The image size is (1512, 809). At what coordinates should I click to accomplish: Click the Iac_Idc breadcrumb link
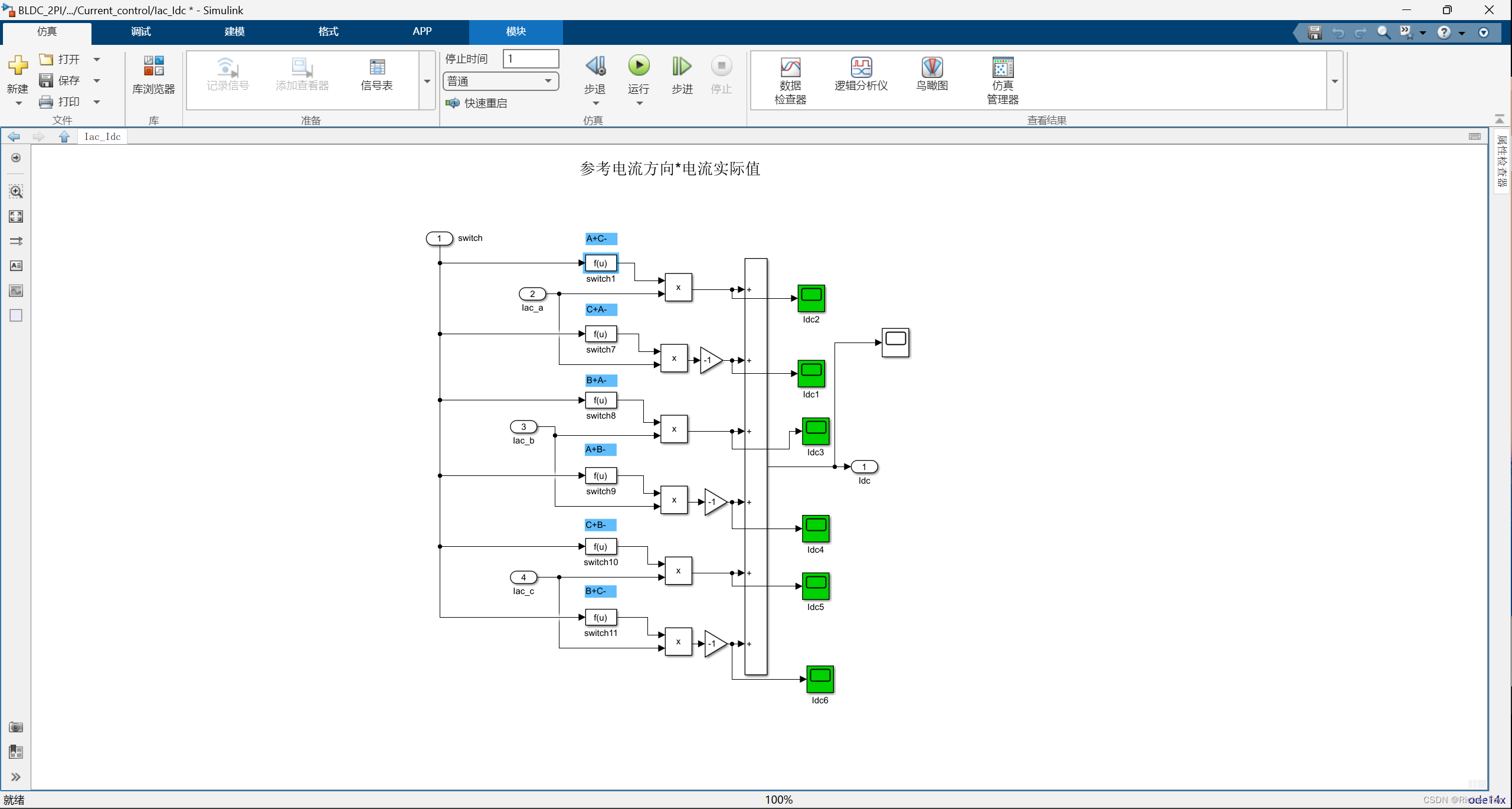102,136
